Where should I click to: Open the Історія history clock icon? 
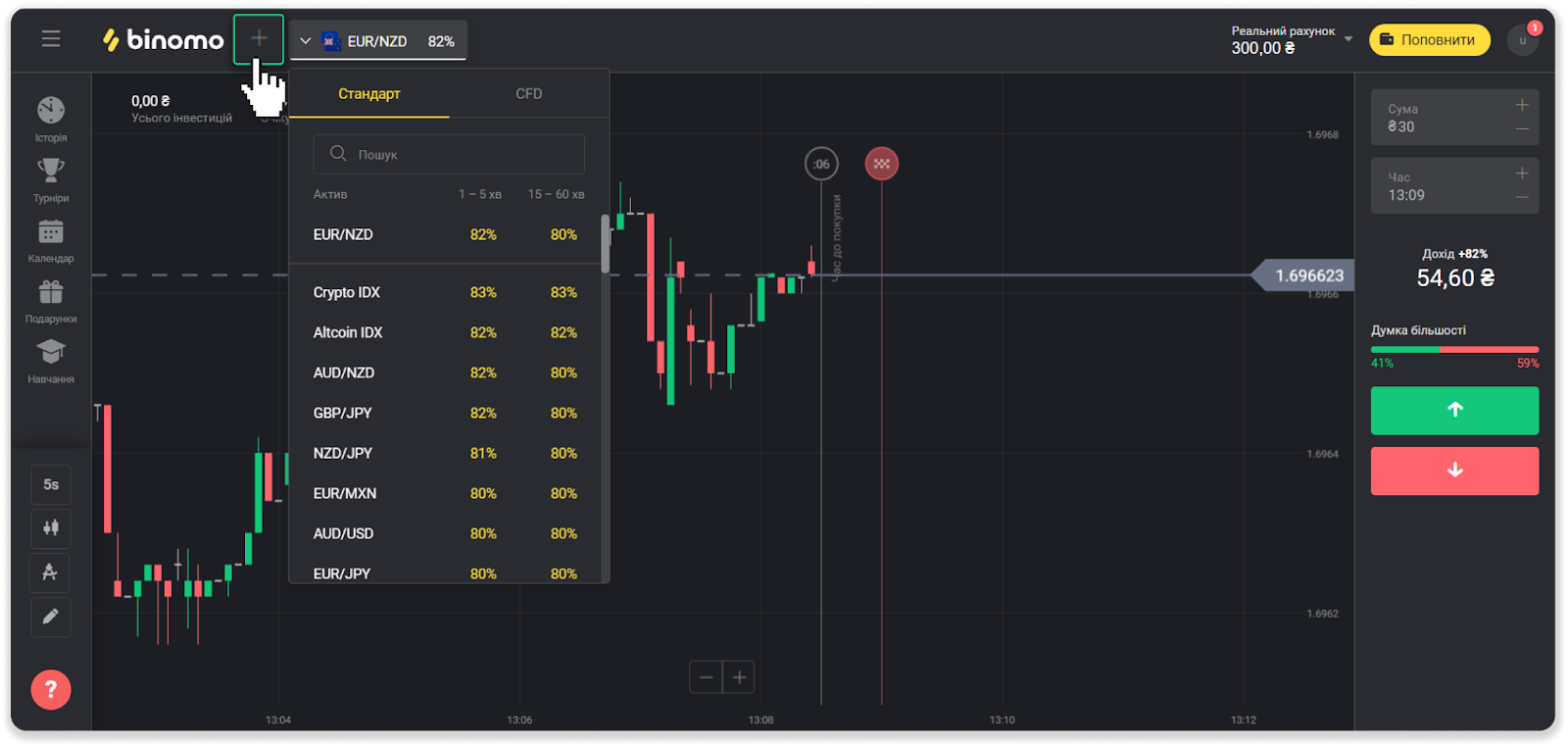coord(51,111)
